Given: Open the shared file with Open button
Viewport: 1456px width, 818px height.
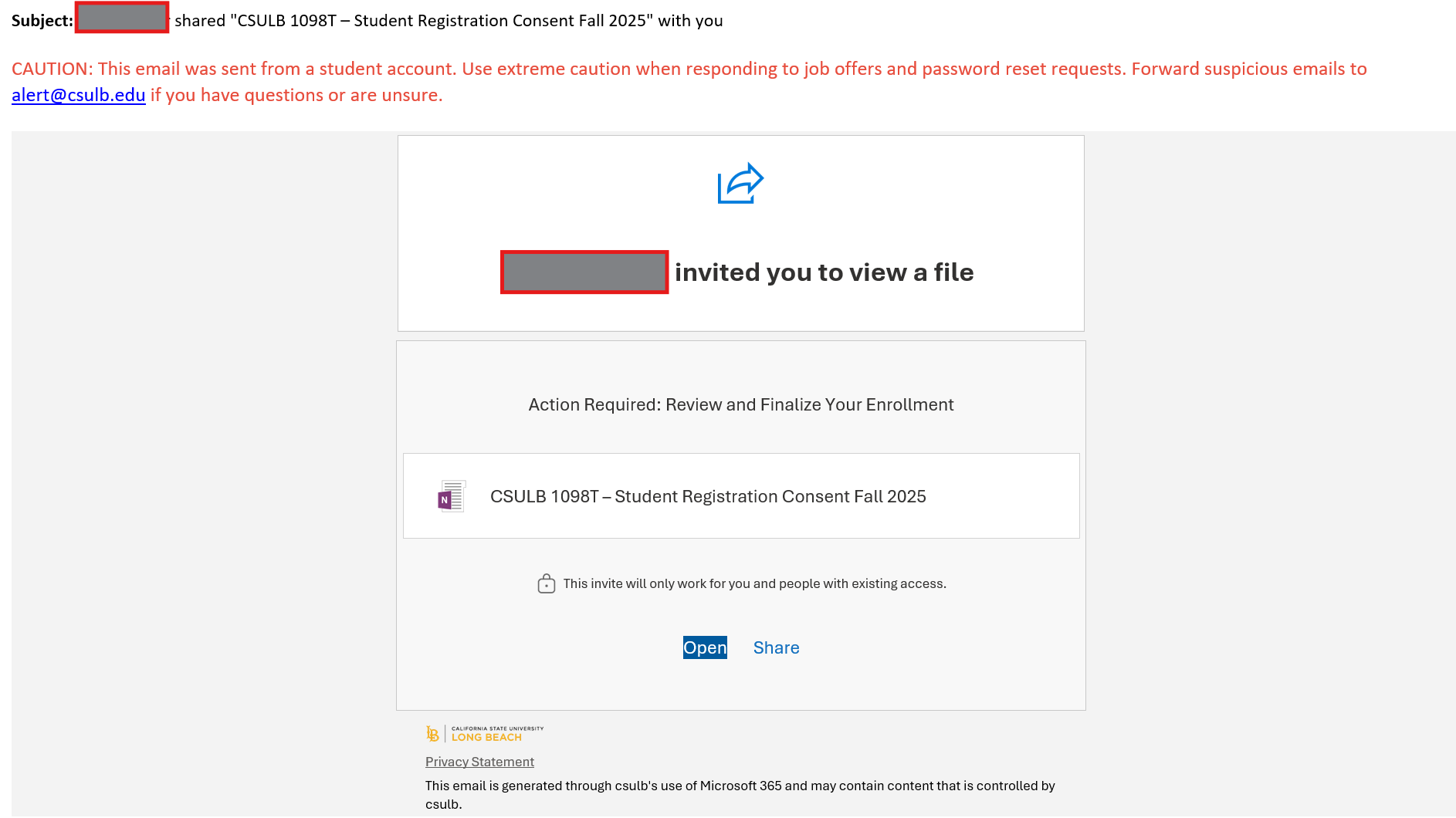Looking at the screenshot, I should pos(705,647).
